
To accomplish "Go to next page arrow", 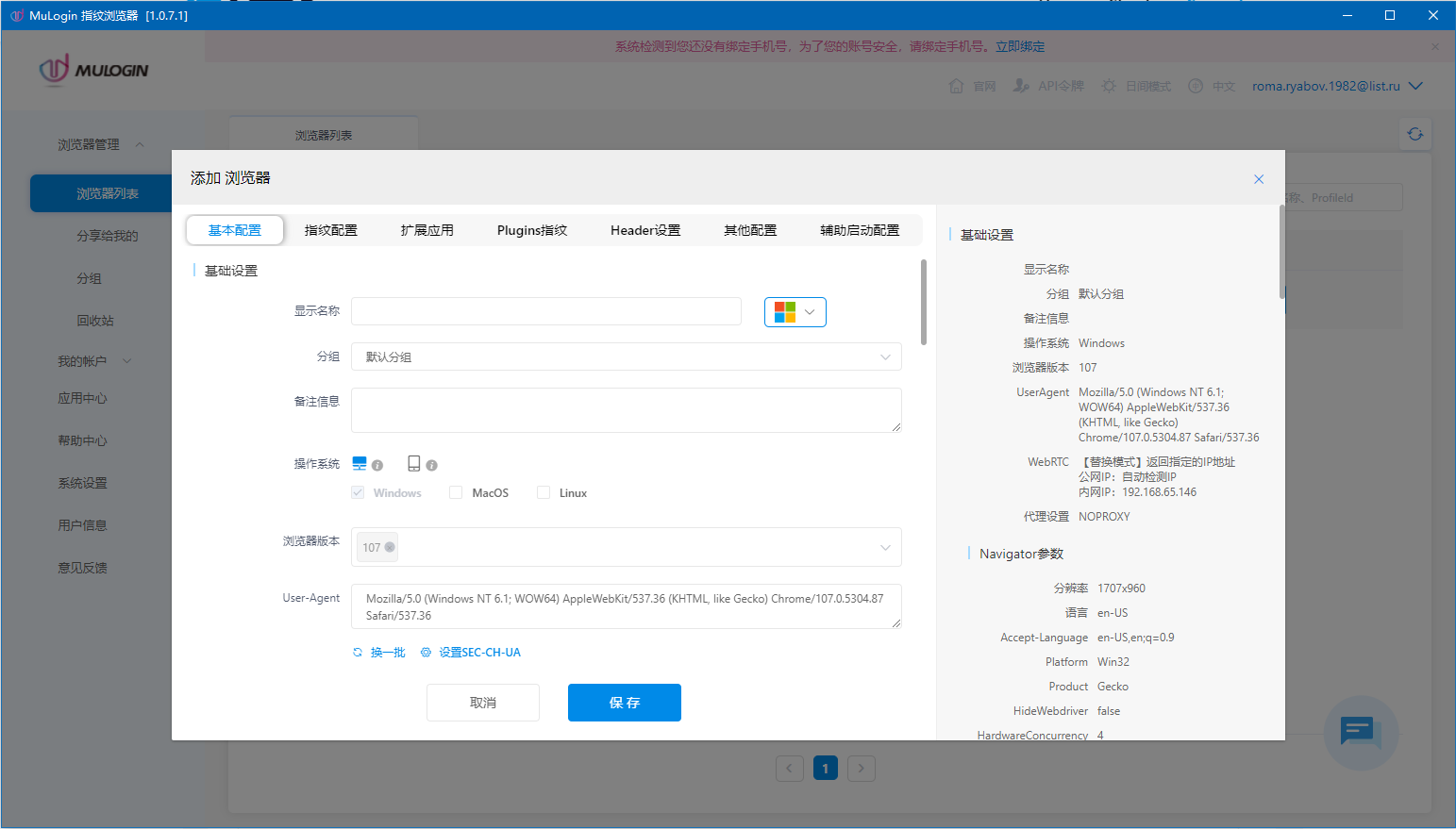I will tap(861, 769).
